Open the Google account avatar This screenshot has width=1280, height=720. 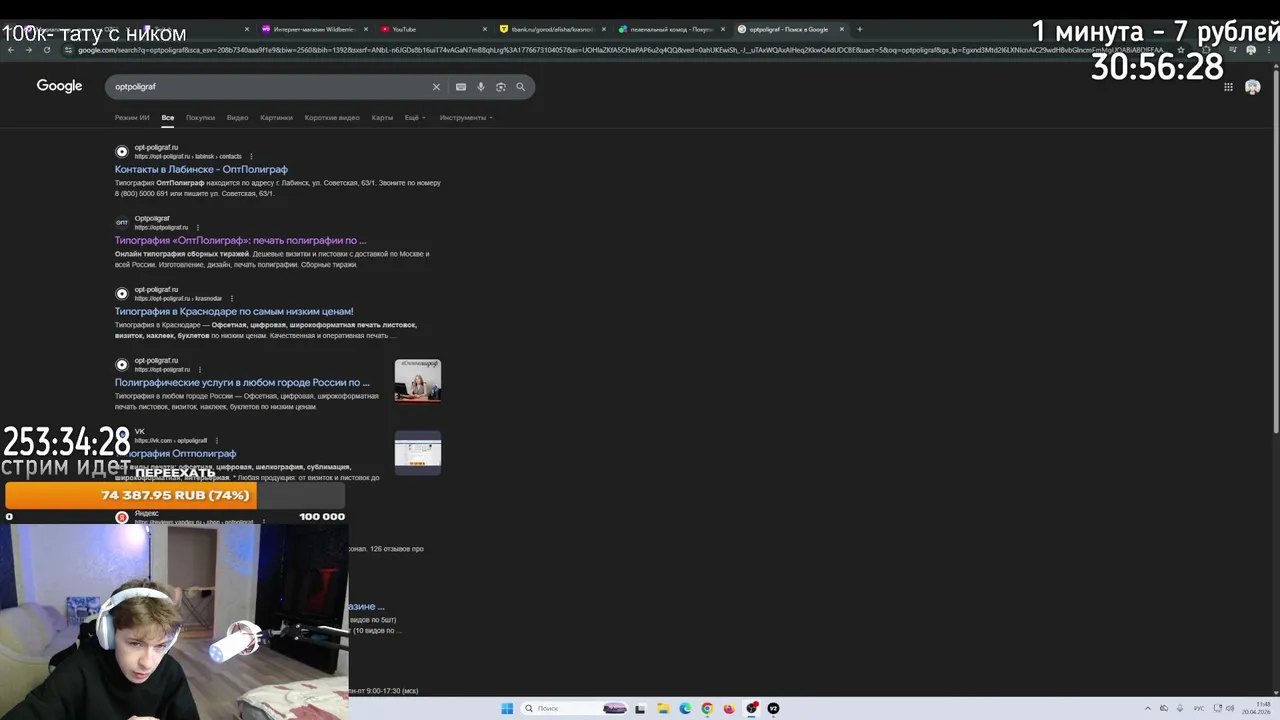1252,87
